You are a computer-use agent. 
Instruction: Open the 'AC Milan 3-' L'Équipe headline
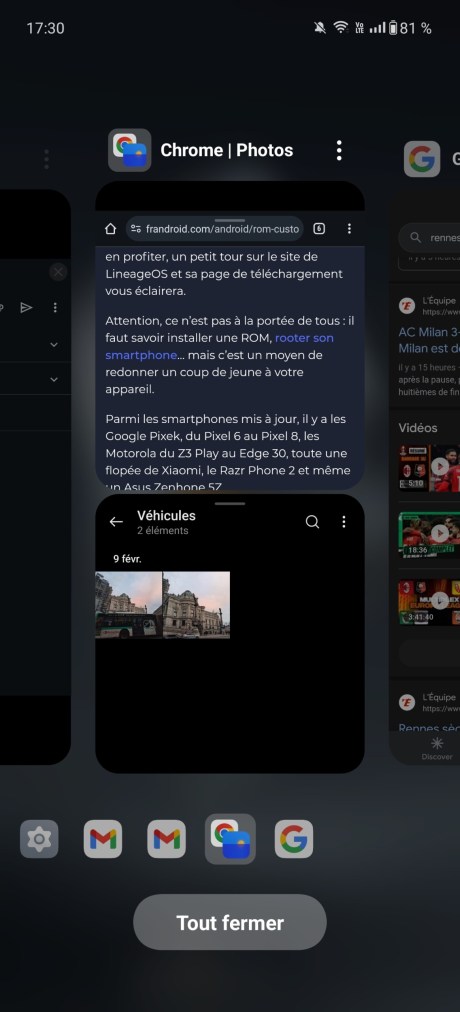coord(429,340)
